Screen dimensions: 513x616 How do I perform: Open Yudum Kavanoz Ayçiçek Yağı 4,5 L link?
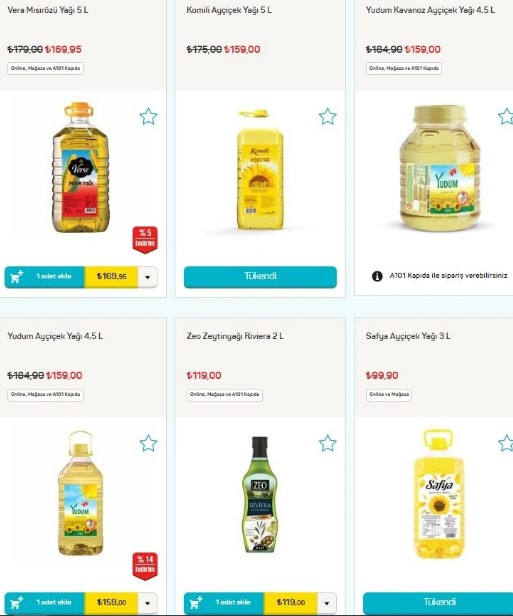(x=430, y=10)
